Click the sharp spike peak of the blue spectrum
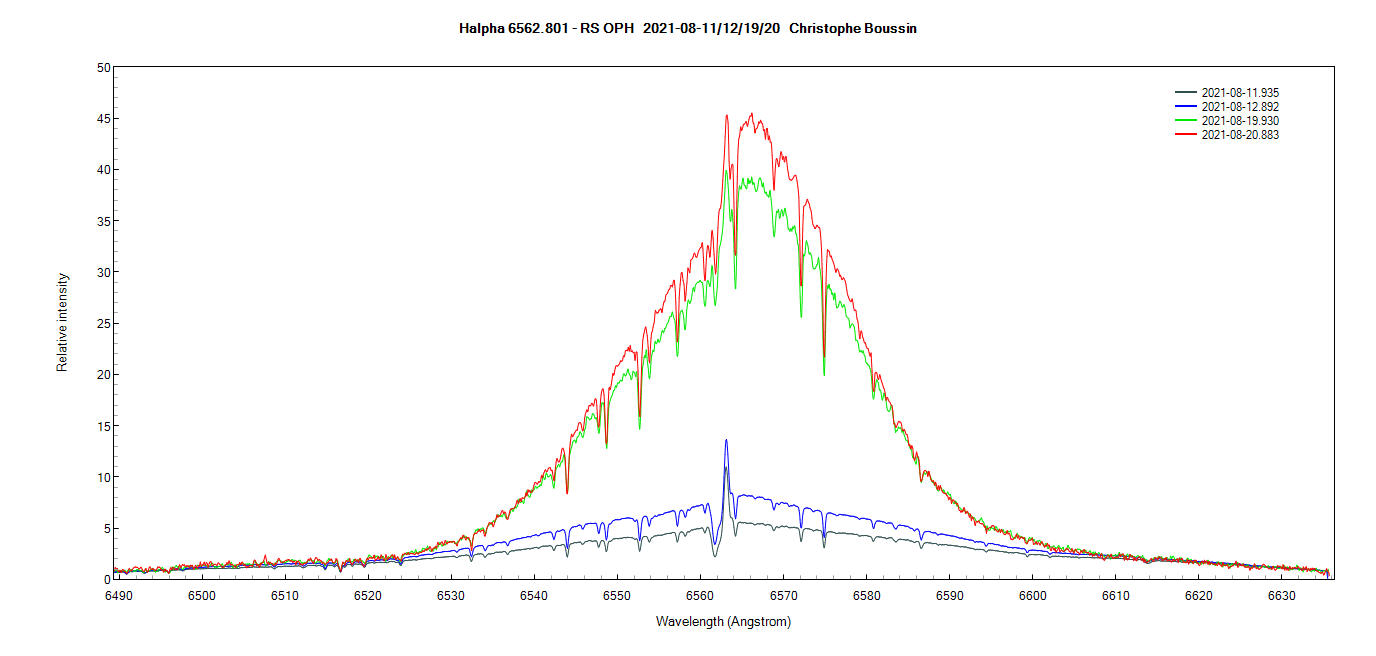The image size is (1376, 656). 726,440
